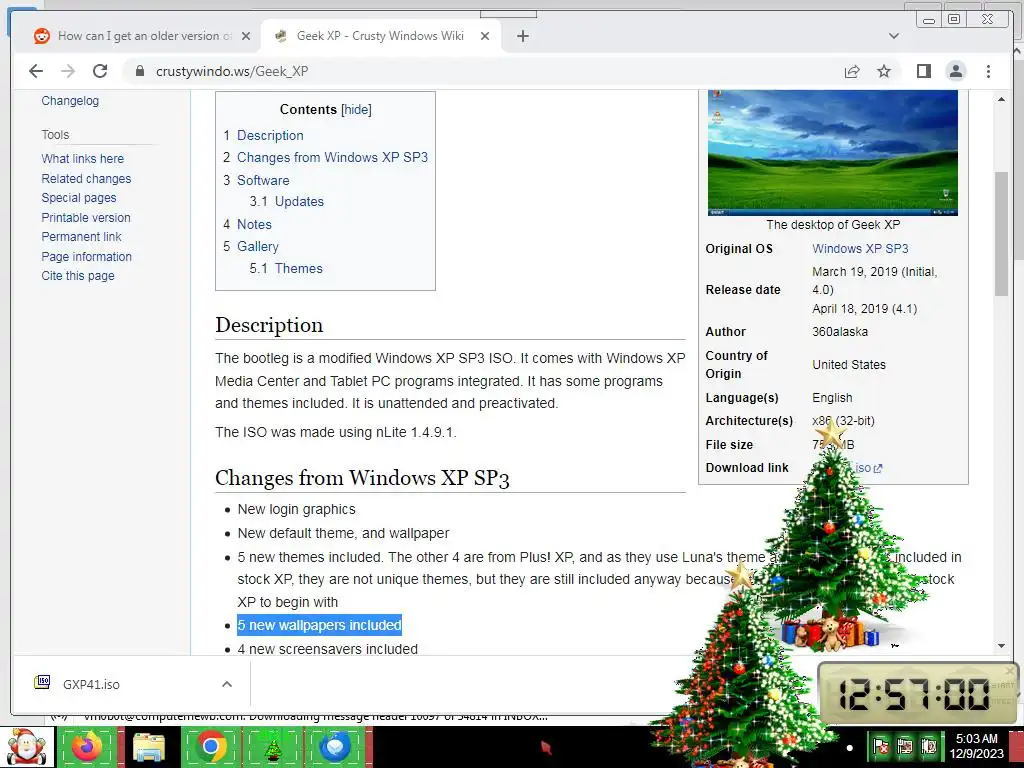This screenshot has height=768, width=1024.
Task: Open a new tab with plus button
Action: tap(522, 36)
